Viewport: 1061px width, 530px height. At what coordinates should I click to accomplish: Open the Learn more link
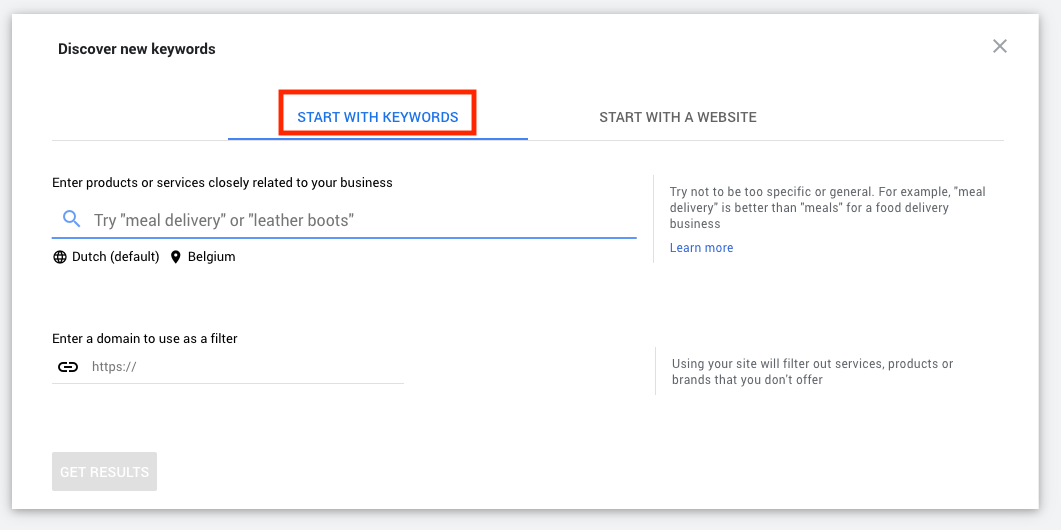(x=701, y=248)
